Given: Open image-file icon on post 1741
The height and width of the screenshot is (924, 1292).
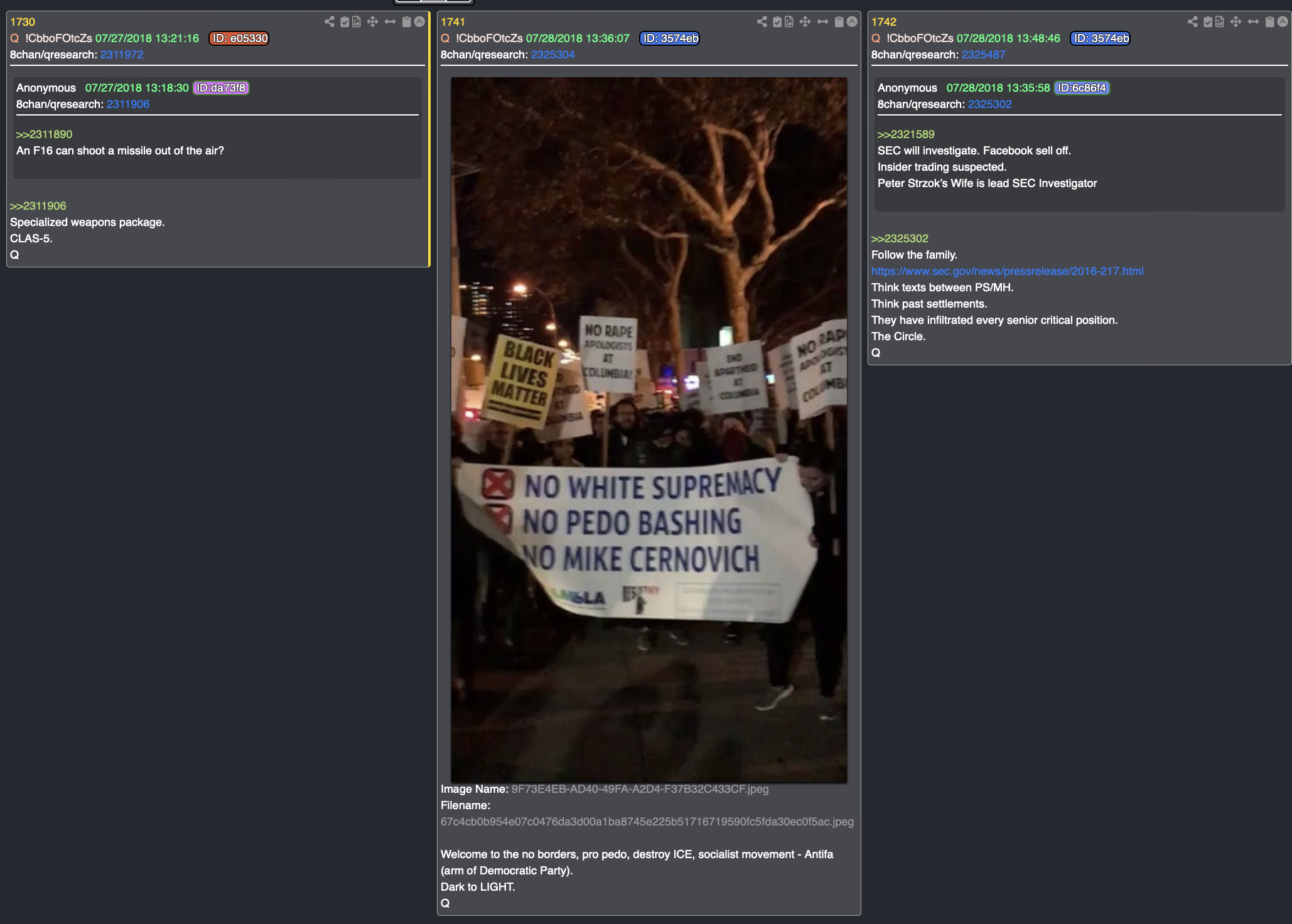Looking at the screenshot, I should (789, 22).
